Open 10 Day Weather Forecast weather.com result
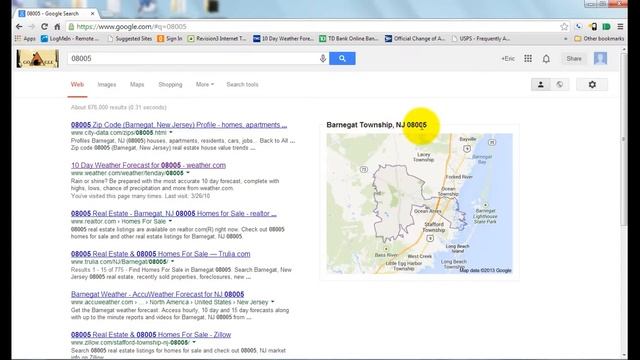The image size is (640, 360). point(148,165)
